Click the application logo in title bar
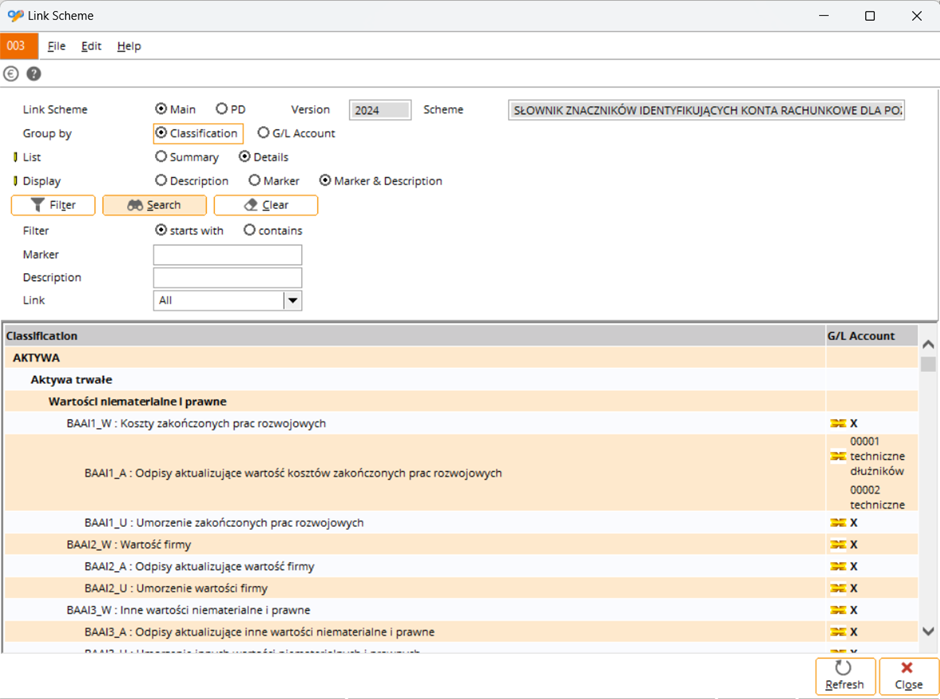The width and height of the screenshot is (940, 699). (15, 16)
